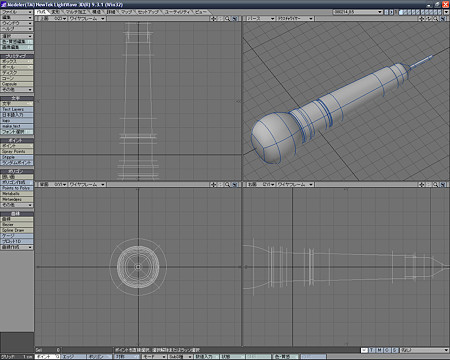This screenshot has width=450, height=360.
Task: Maximize the perspective viewport
Action: (x=443, y=19)
